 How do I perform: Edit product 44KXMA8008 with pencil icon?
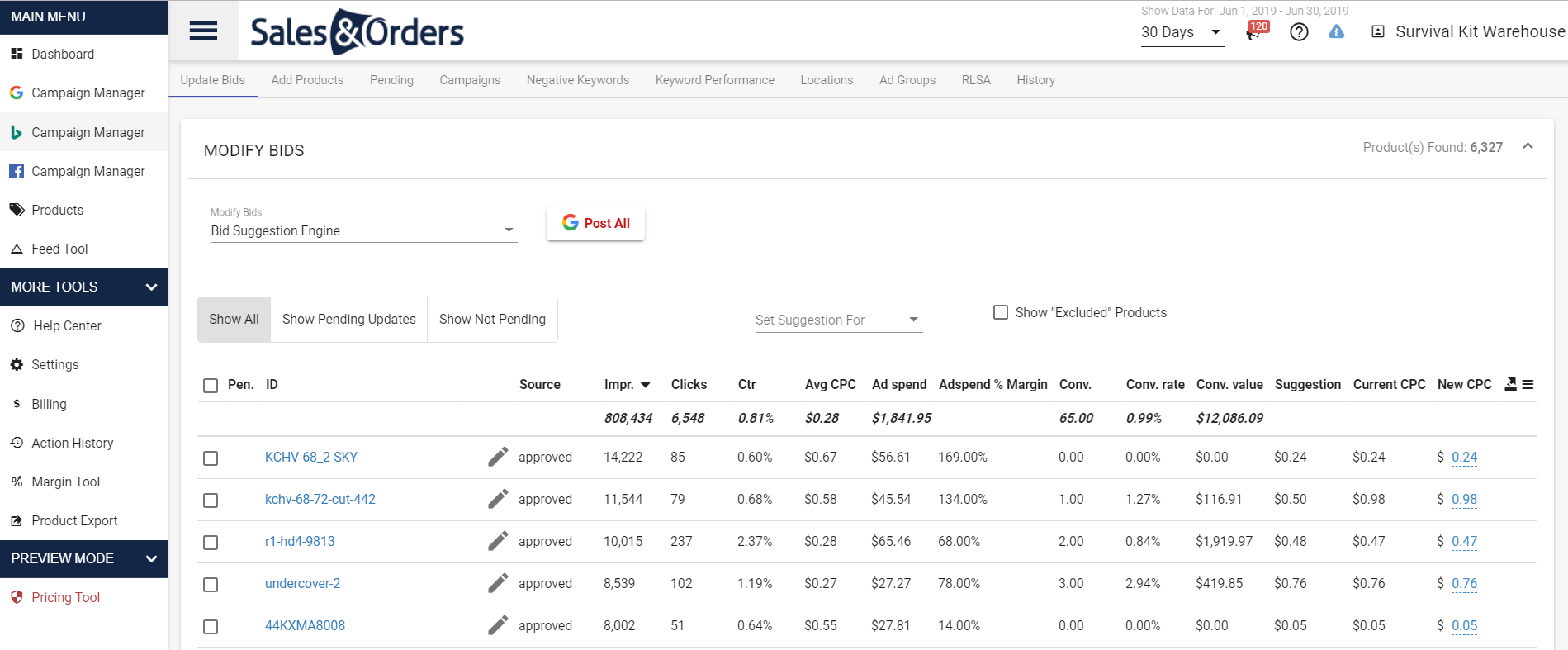pyautogui.click(x=498, y=625)
